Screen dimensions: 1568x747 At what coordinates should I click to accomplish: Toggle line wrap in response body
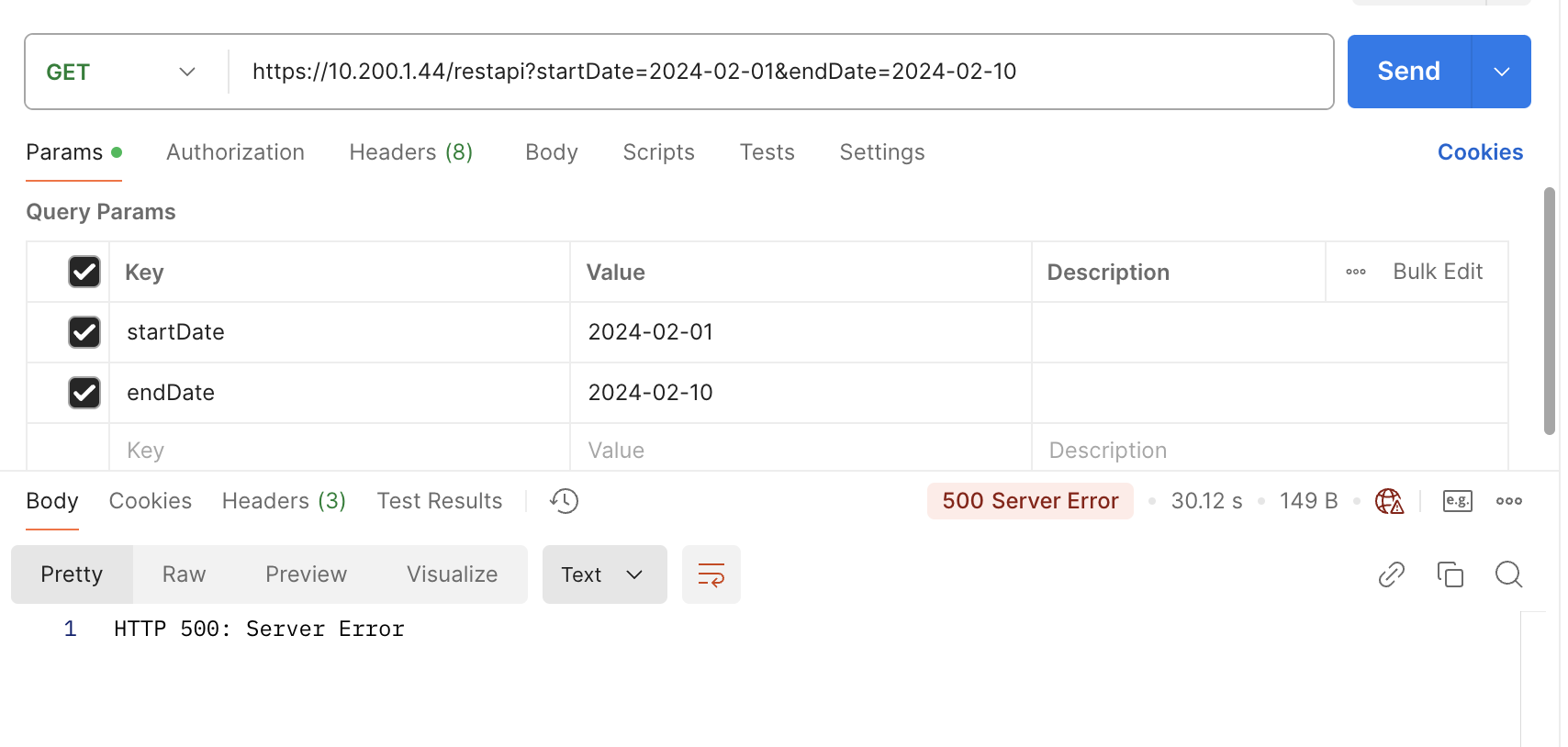coord(711,575)
